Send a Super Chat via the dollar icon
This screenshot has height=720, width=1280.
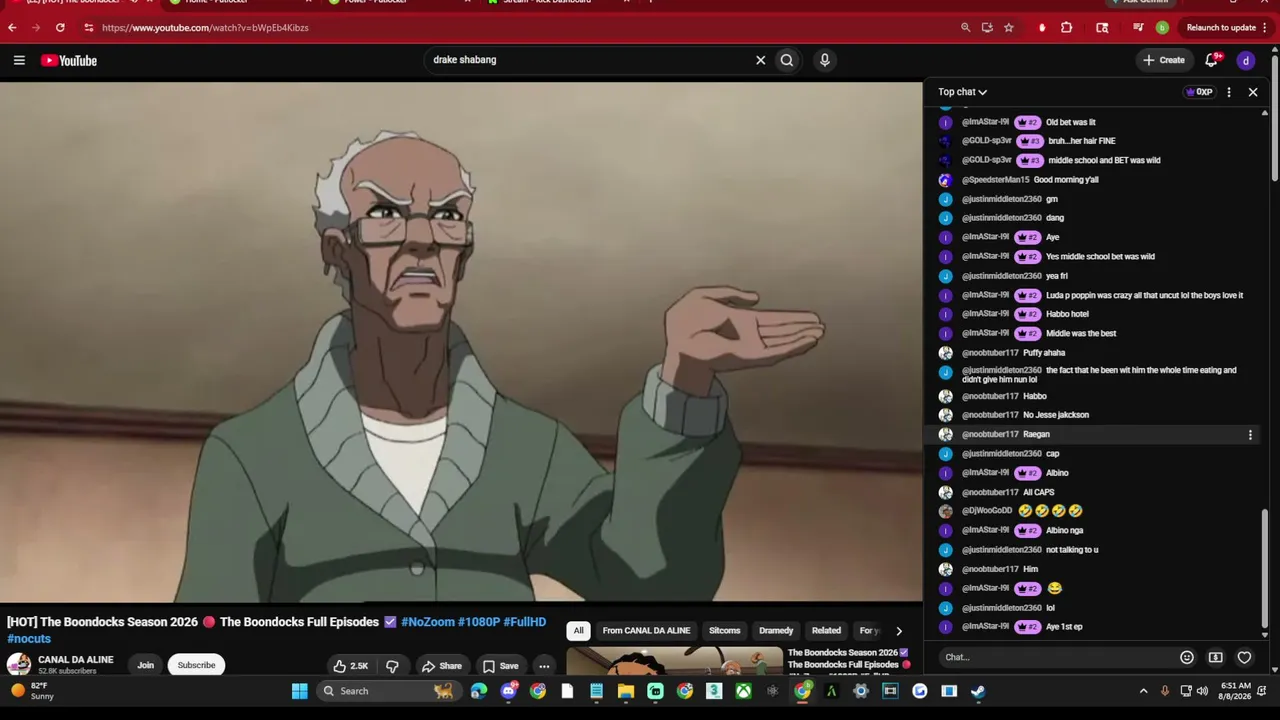click(x=1216, y=657)
